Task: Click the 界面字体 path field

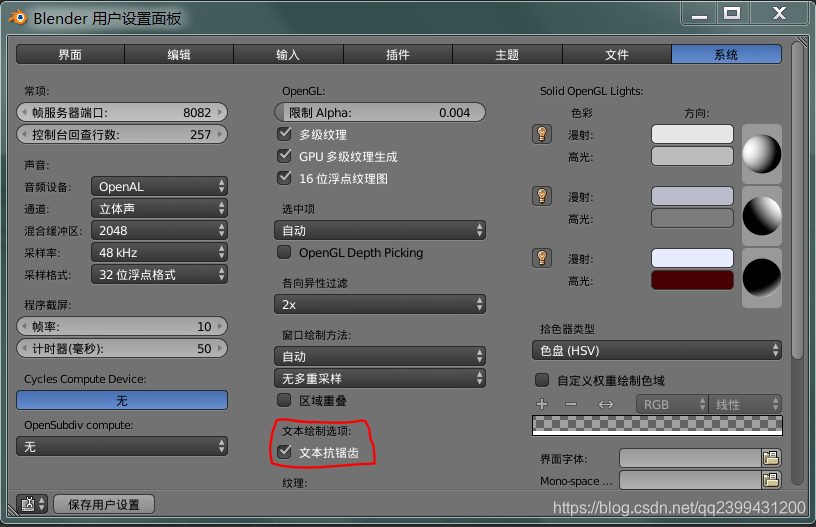Action: click(x=690, y=458)
